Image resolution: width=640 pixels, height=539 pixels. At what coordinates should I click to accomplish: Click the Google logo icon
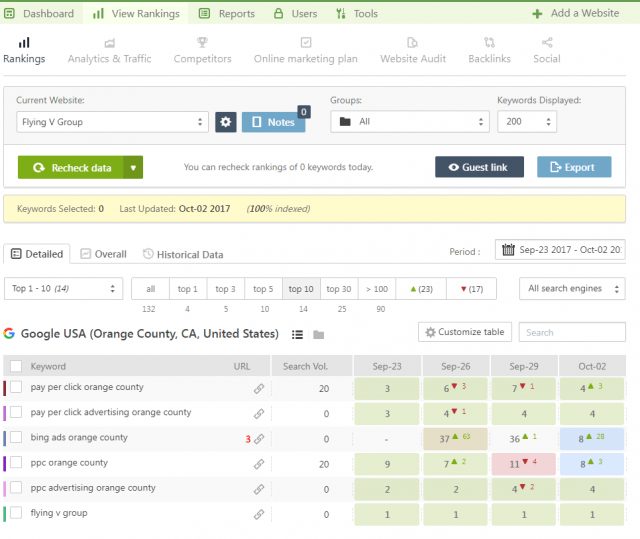tap(9, 333)
